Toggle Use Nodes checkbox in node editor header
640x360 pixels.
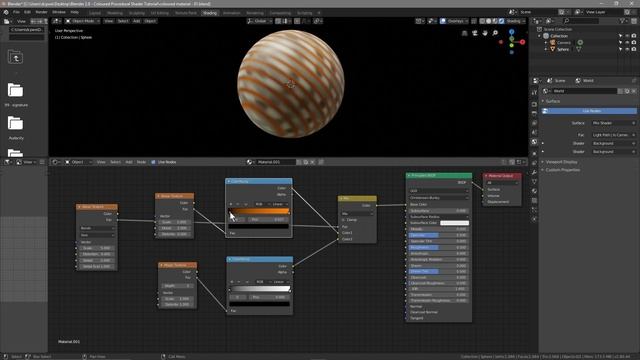click(x=153, y=162)
